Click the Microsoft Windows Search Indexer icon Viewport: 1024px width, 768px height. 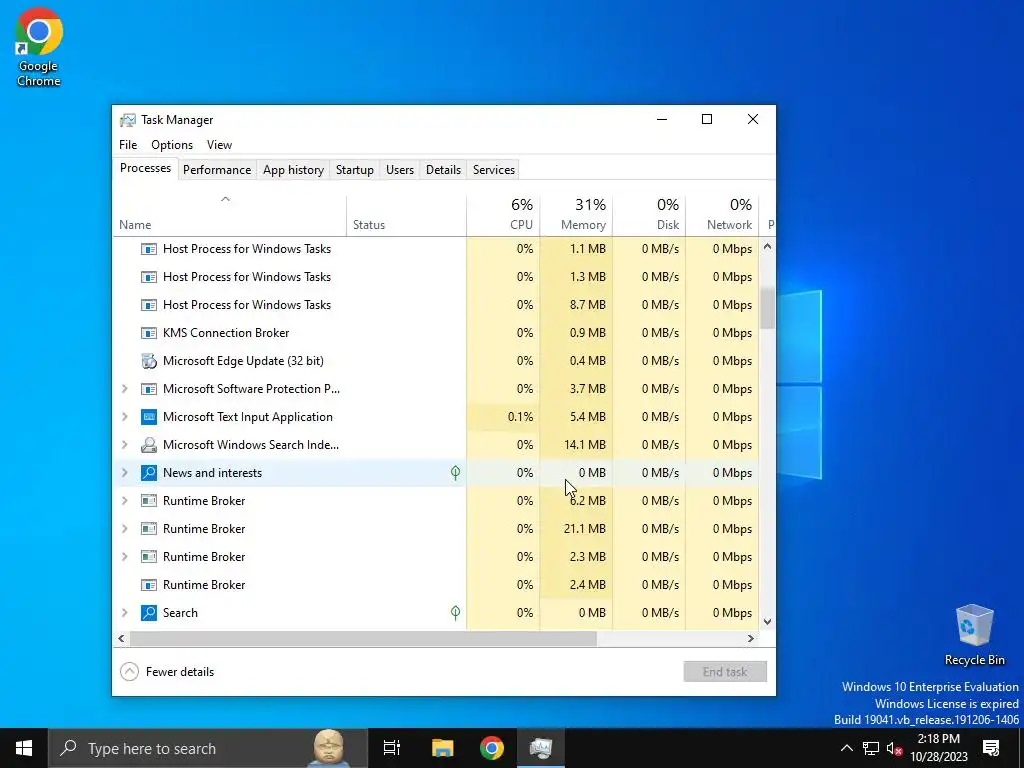[149, 445]
